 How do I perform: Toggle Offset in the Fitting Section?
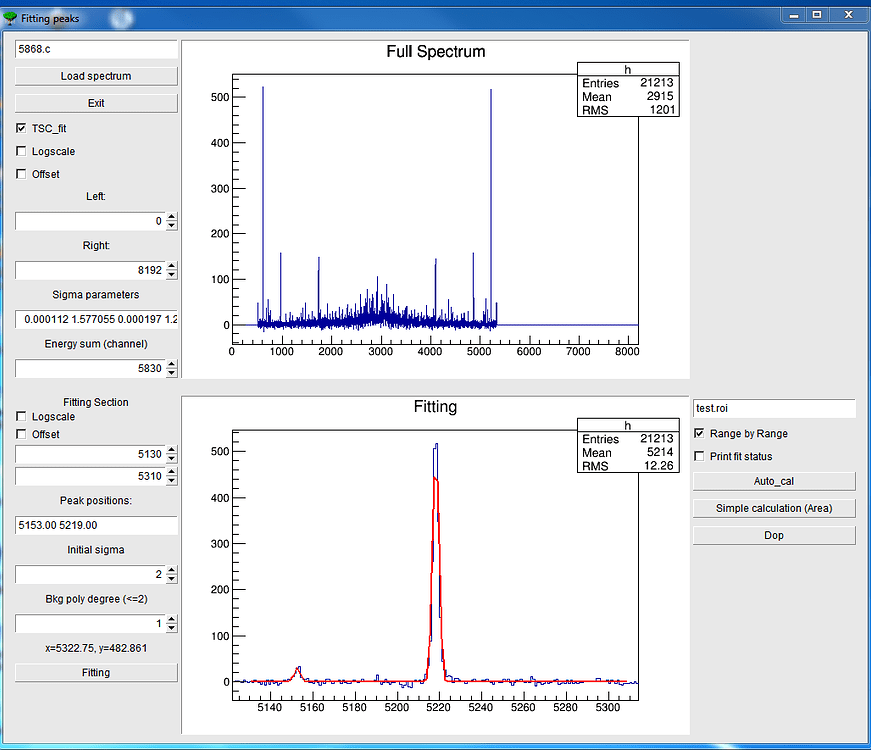(21, 434)
